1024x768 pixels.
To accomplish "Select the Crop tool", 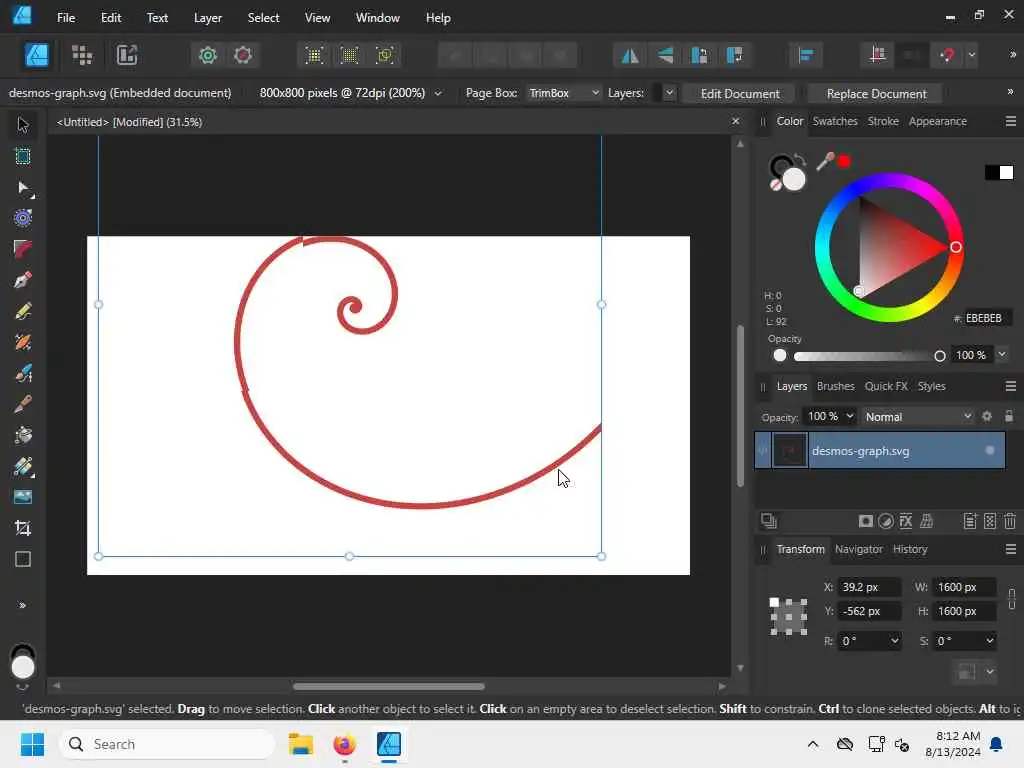I will (x=23, y=528).
